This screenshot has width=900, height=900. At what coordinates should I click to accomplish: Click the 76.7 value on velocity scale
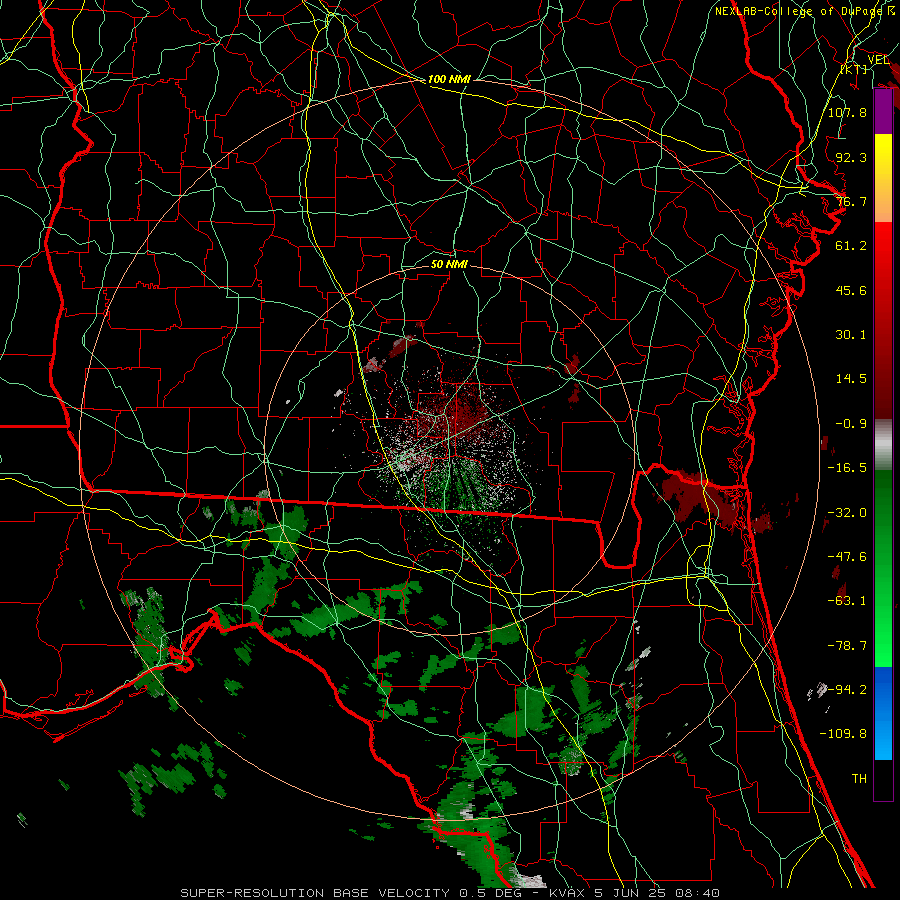click(x=851, y=201)
